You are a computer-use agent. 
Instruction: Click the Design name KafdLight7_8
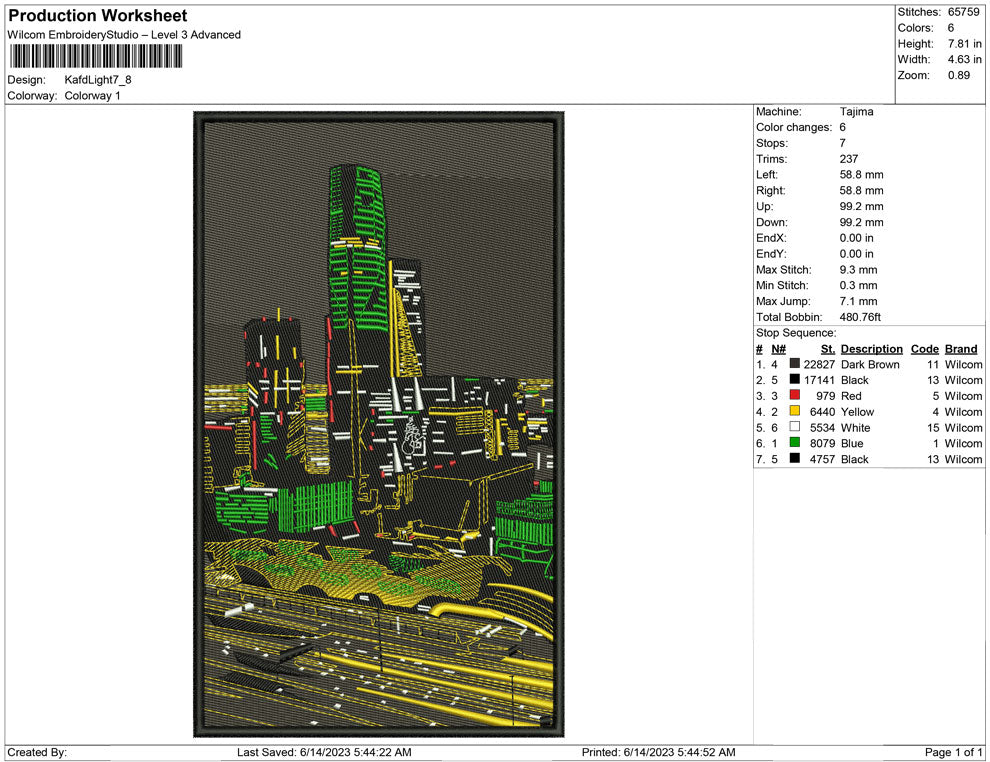pos(98,80)
